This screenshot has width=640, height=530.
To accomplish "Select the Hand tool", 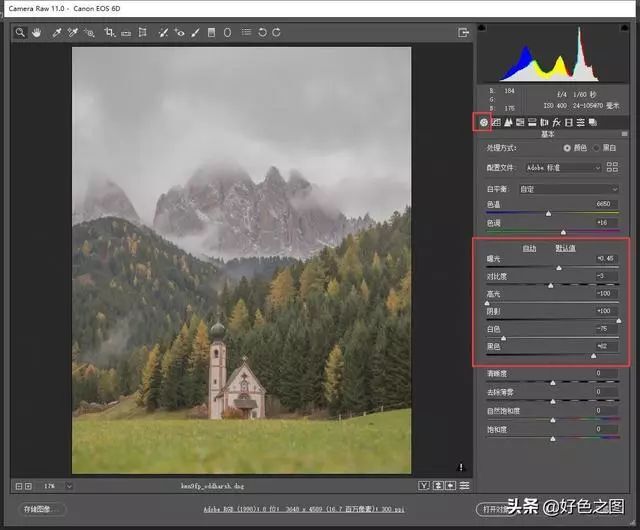I will tap(37, 33).
